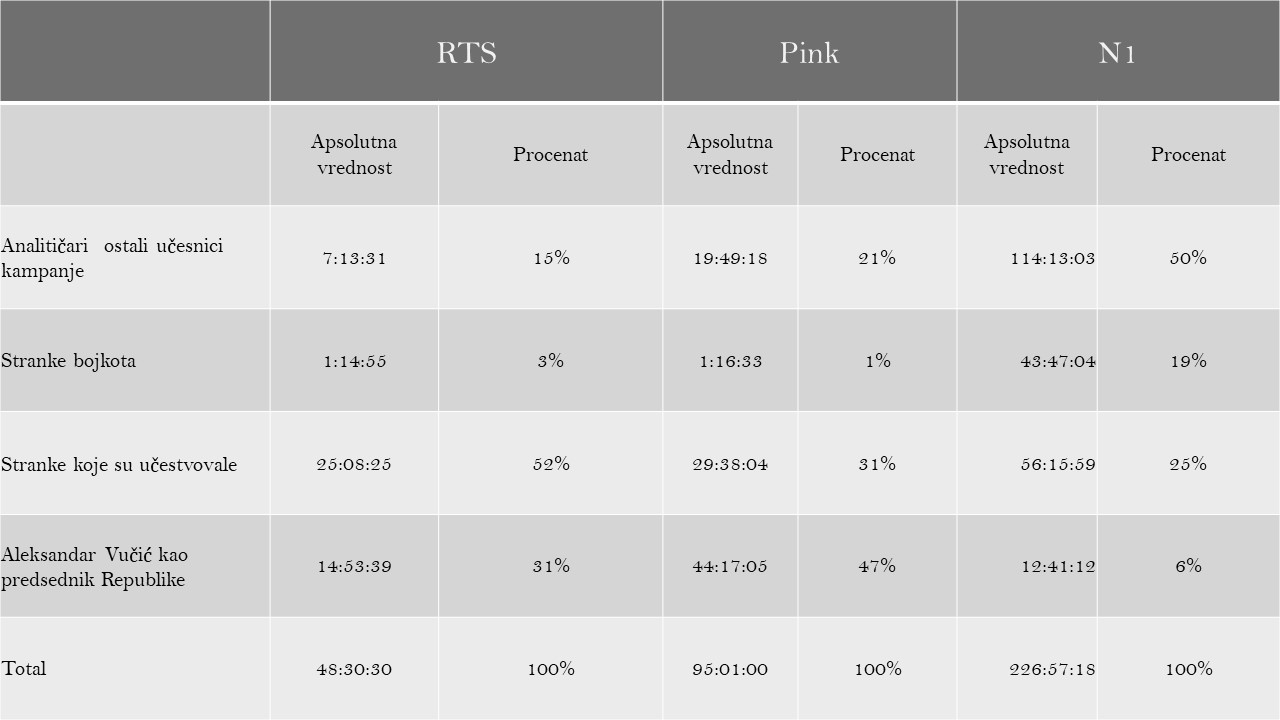Image resolution: width=1280 pixels, height=720 pixels.
Task: Select RTS total time 48:30:30
Action: click(x=354, y=669)
